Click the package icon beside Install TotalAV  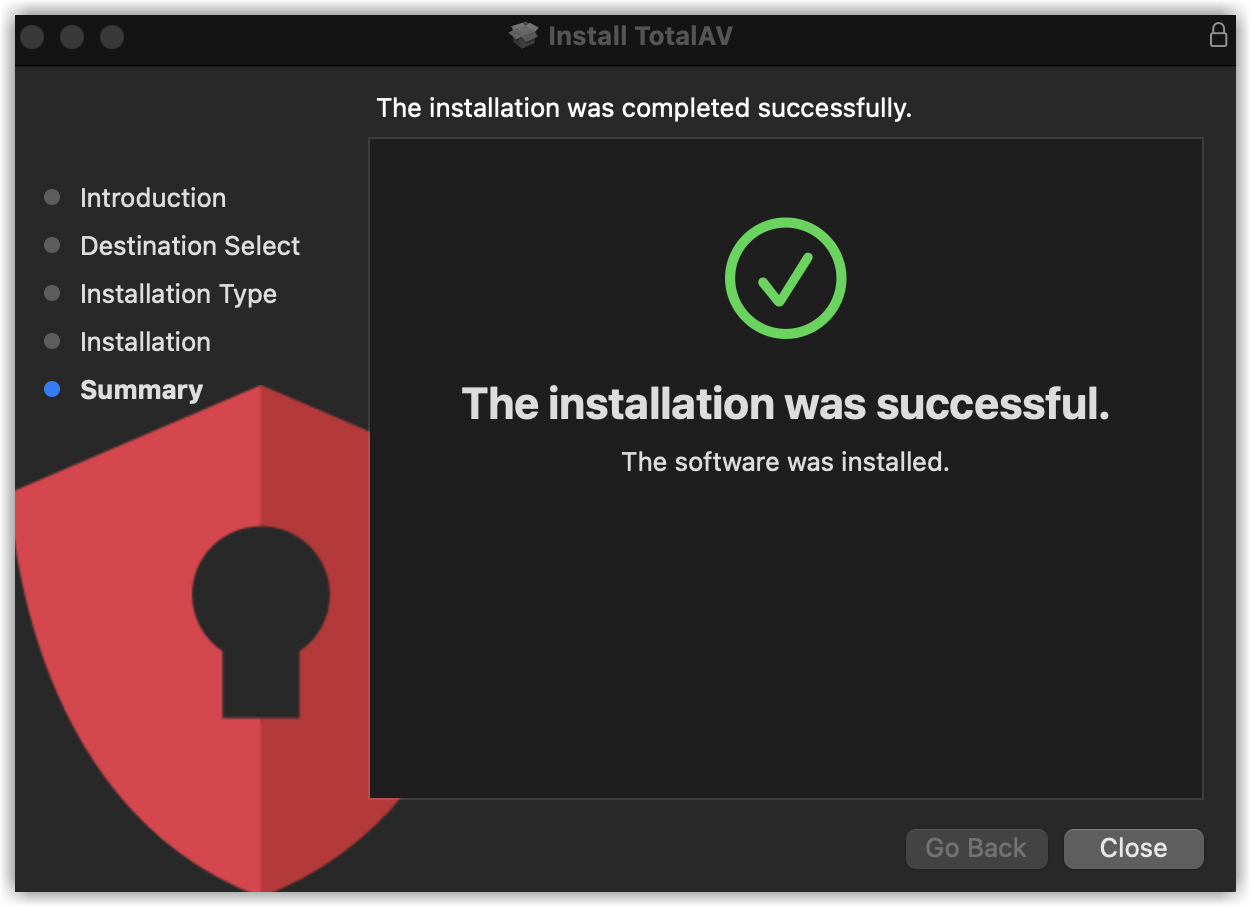tap(524, 36)
